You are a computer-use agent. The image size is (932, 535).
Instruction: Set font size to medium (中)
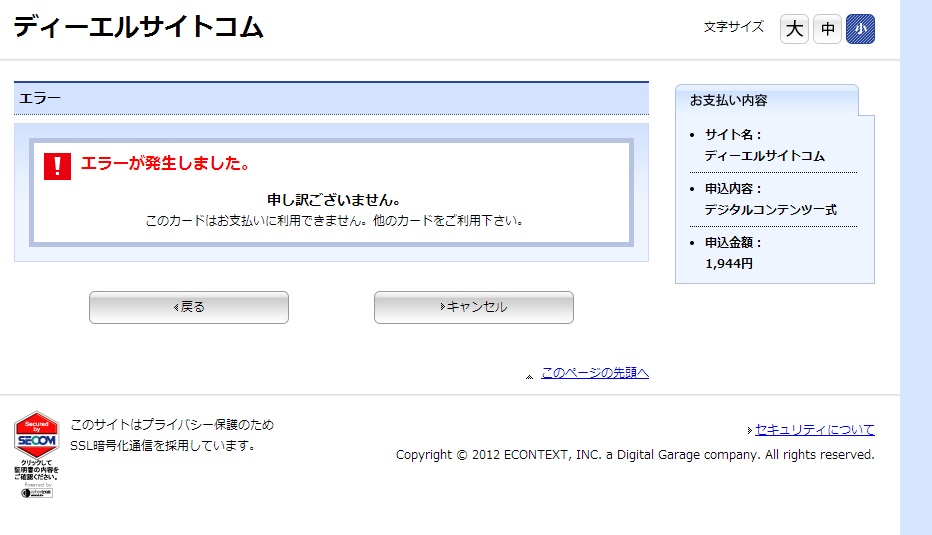coord(827,29)
